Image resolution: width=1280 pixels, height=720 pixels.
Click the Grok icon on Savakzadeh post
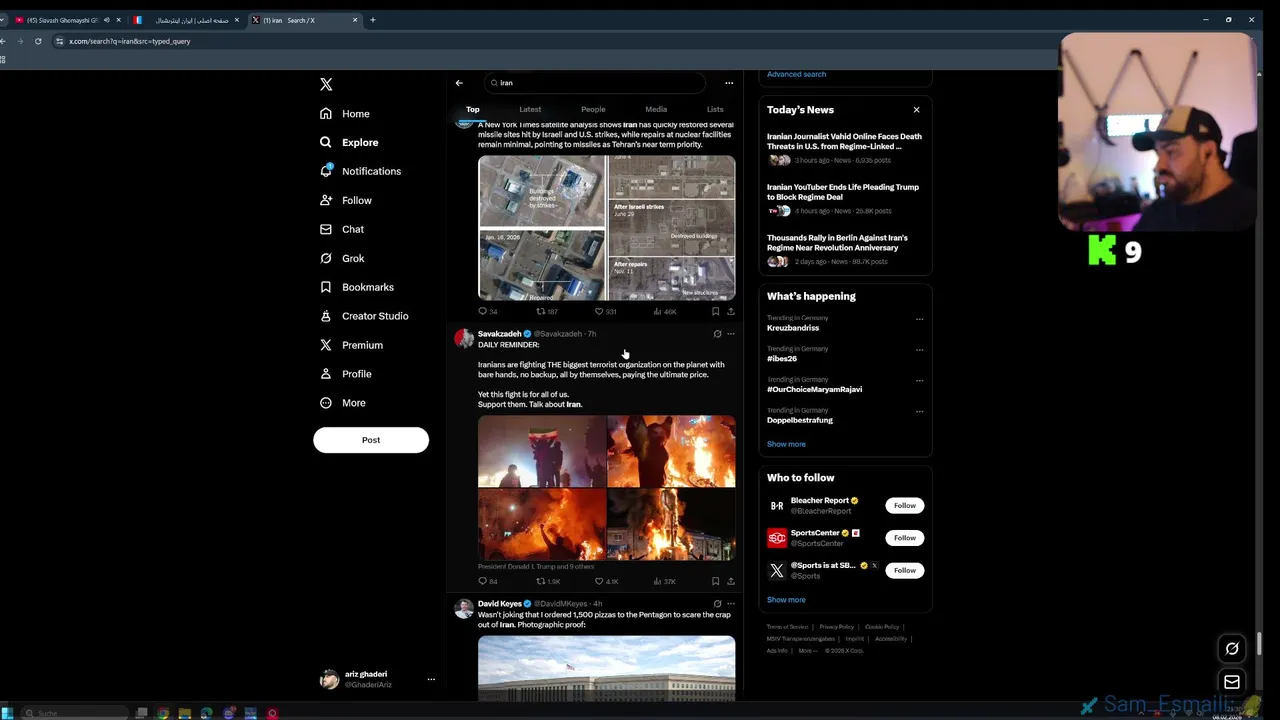(717, 334)
